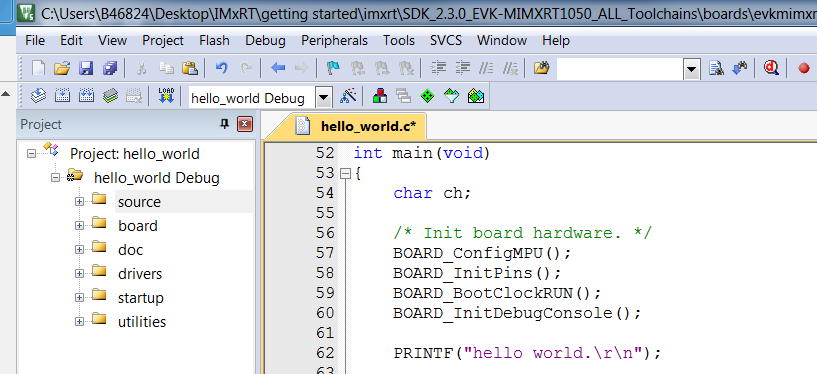Image resolution: width=817 pixels, height=374 pixels.
Task: Insert or remove bookmark flag
Action: pos(332,68)
